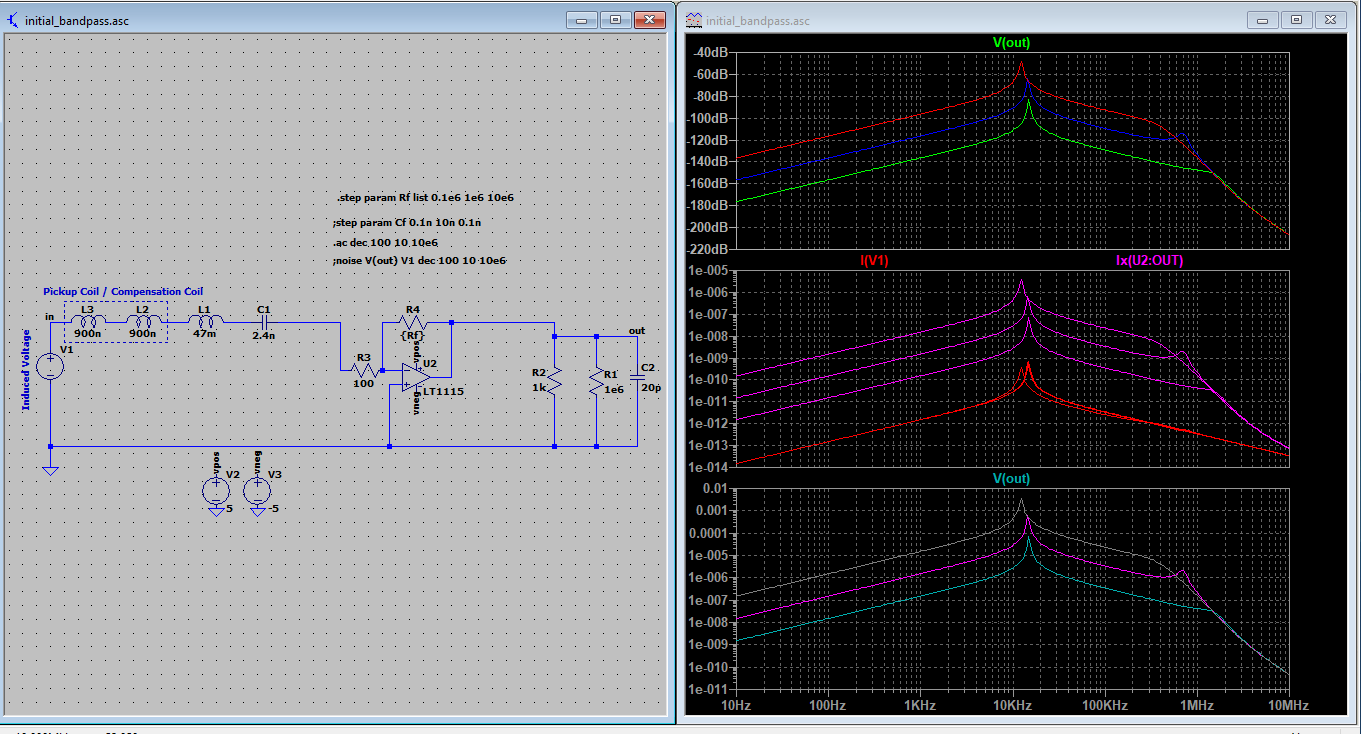Viewport: 1361px width, 734px height.
Task: Restore the waveform plot window size
Action: pos(1297,19)
